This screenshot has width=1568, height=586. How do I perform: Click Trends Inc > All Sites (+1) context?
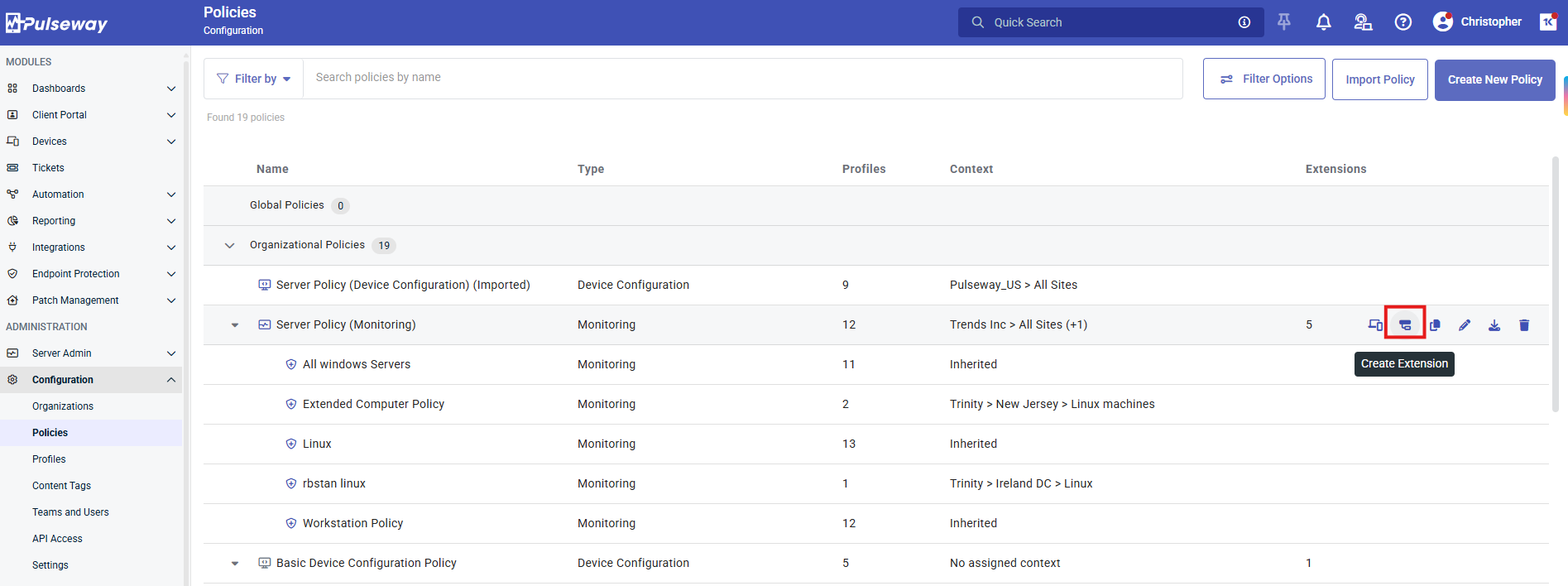click(1019, 324)
